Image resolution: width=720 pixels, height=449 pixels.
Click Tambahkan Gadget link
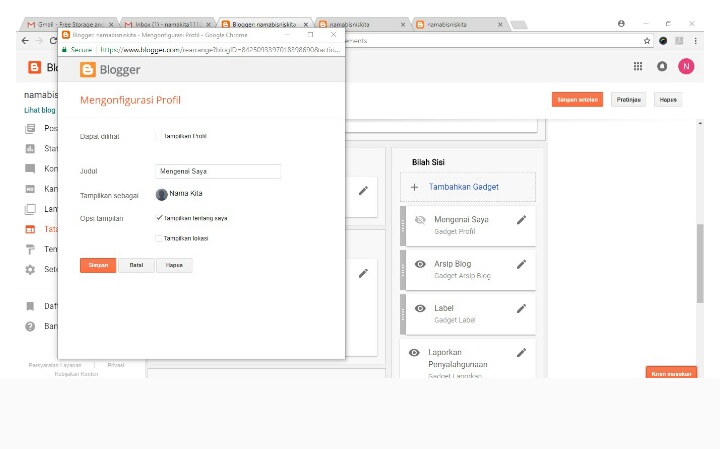(x=463, y=187)
